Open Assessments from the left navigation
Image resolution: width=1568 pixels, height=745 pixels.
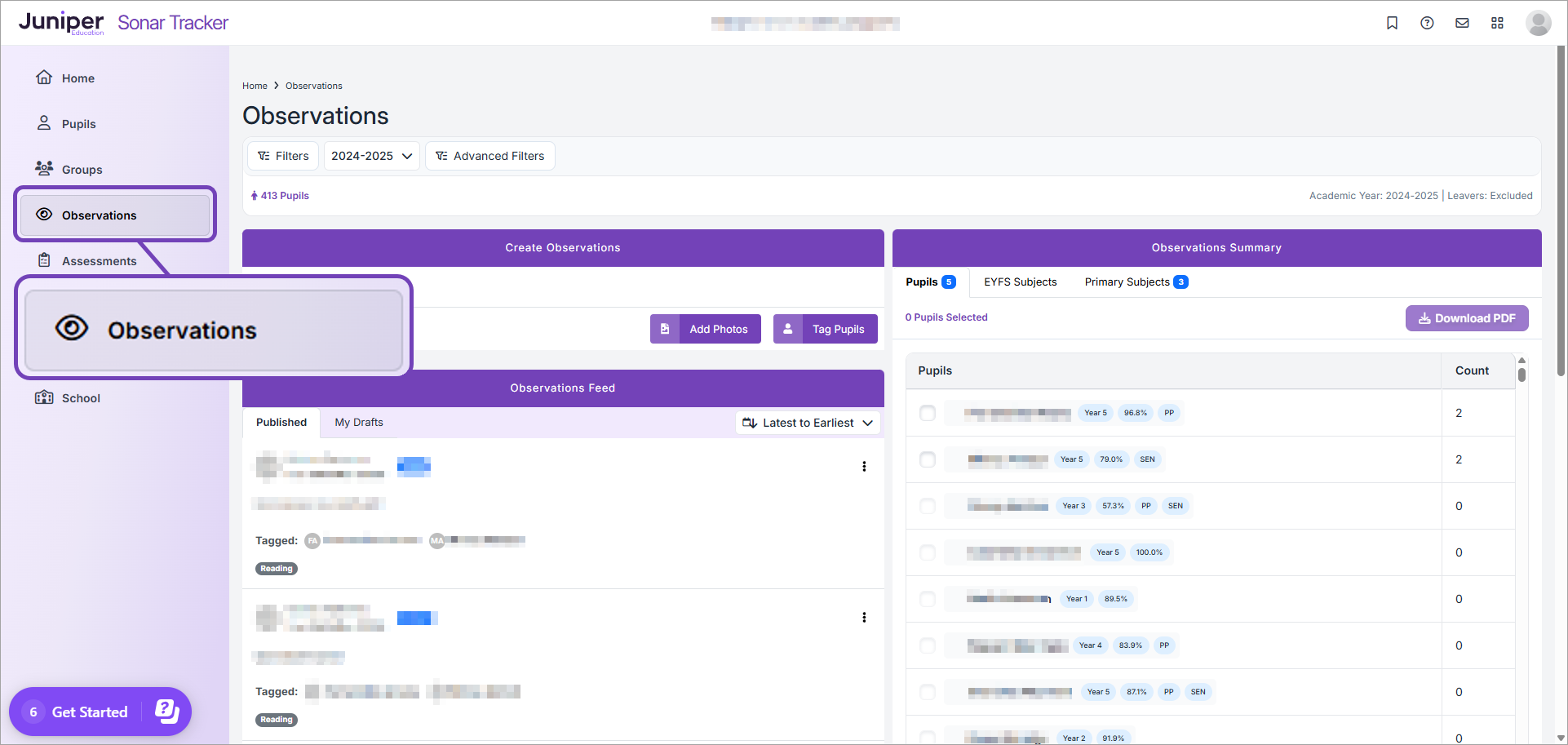(100, 260)
